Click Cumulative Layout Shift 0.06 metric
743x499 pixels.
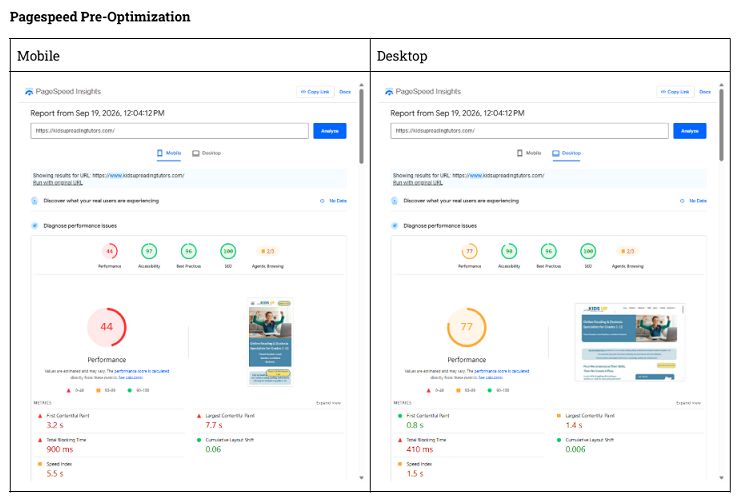coord(270,445)
